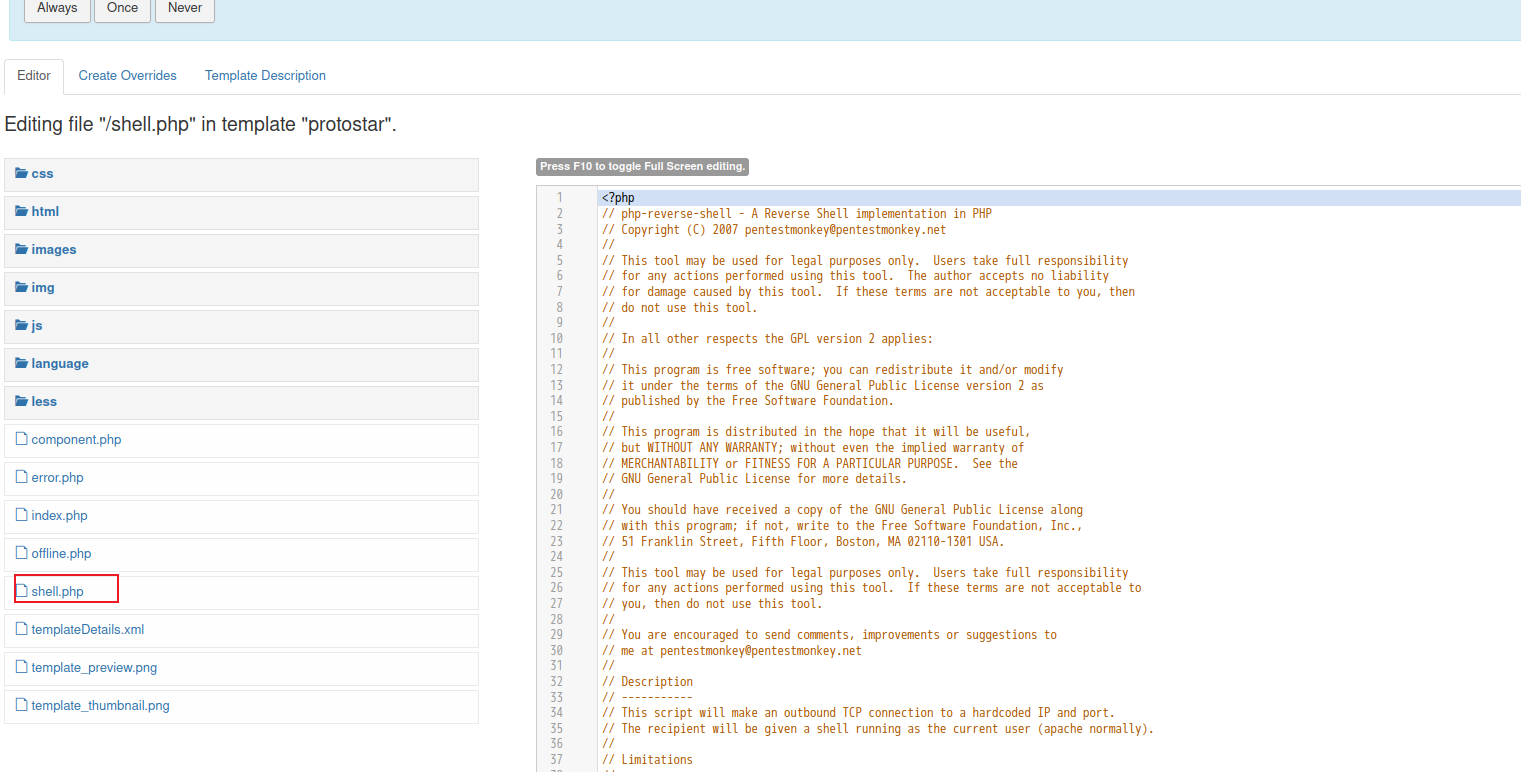Click the language folder icon
The width and height of the screenshot is (1521, 772).
click(x=22, y=363)
